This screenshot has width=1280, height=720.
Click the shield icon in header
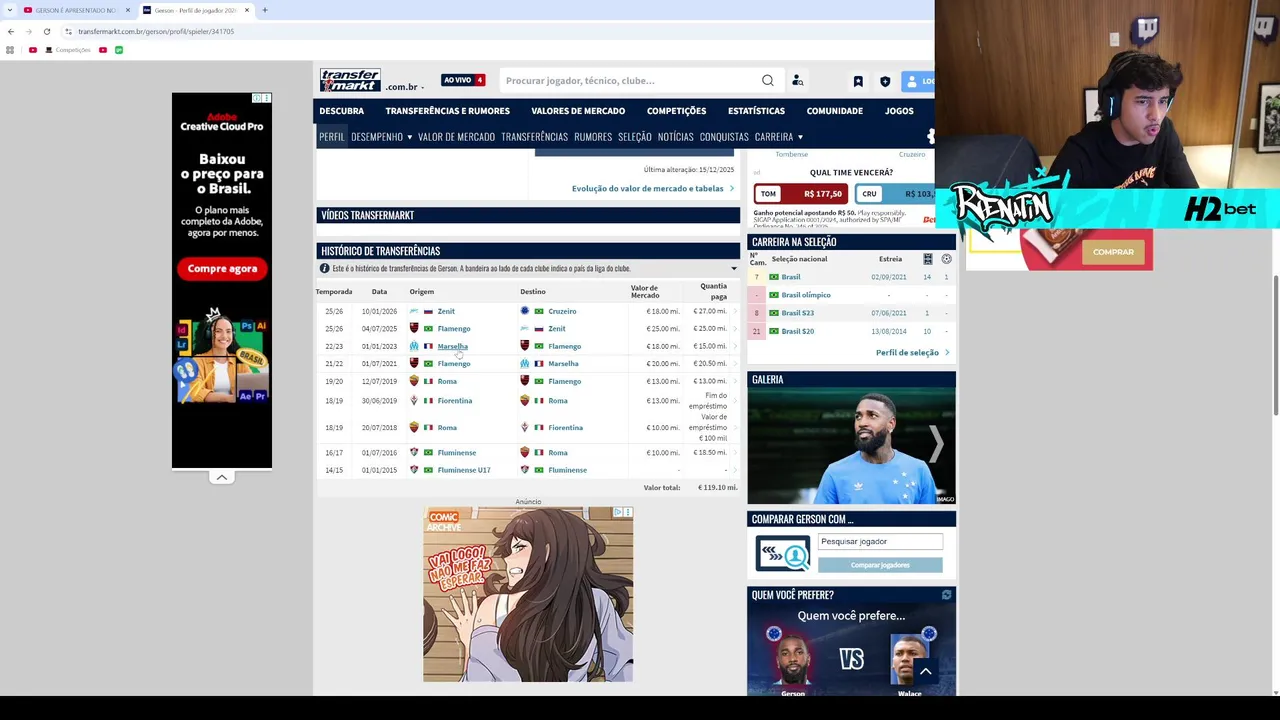pos(885,81)
